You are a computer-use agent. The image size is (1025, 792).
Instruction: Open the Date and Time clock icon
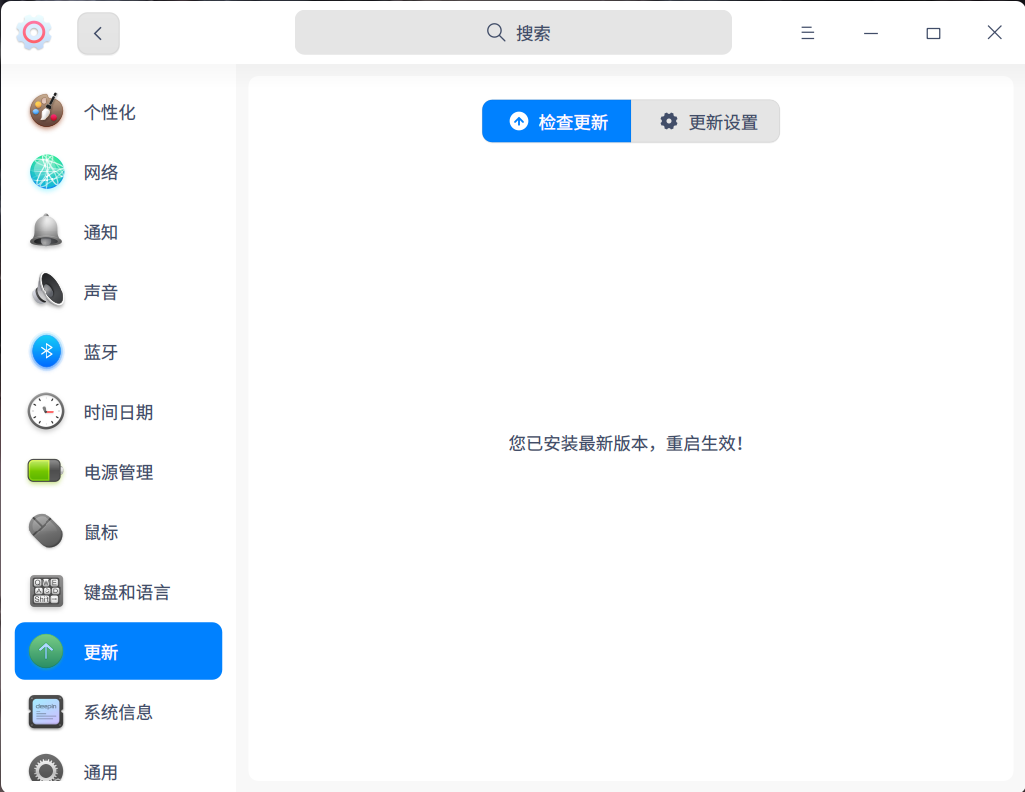click(46, 411)
